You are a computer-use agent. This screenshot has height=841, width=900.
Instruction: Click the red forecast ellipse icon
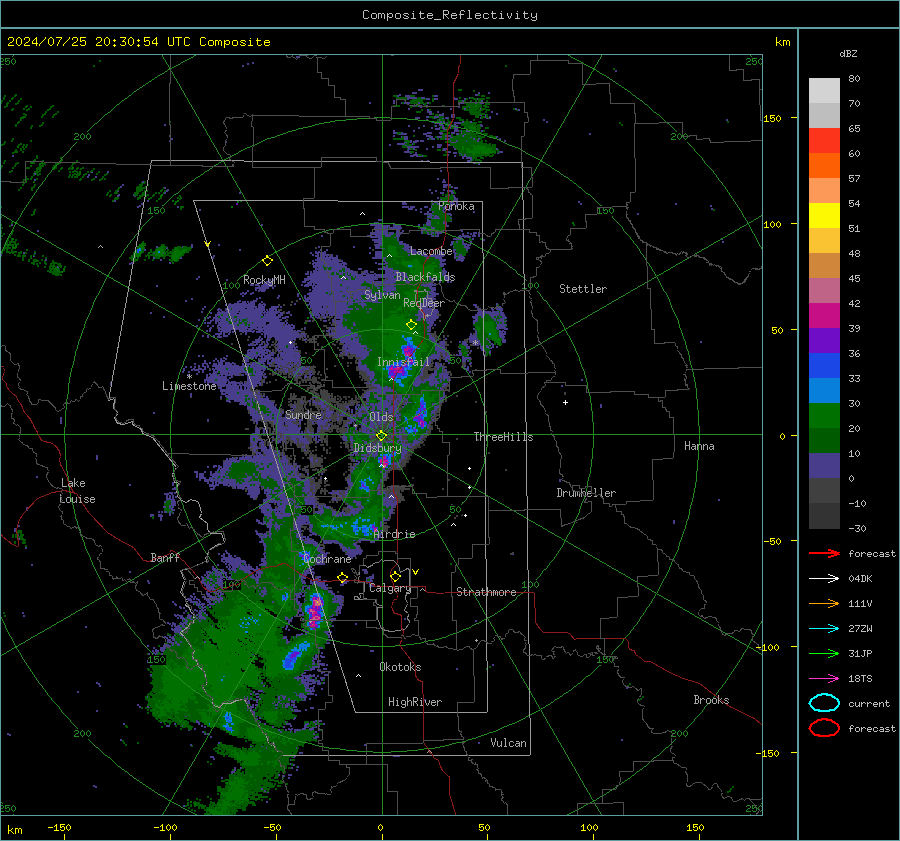[x=824, y=728]
